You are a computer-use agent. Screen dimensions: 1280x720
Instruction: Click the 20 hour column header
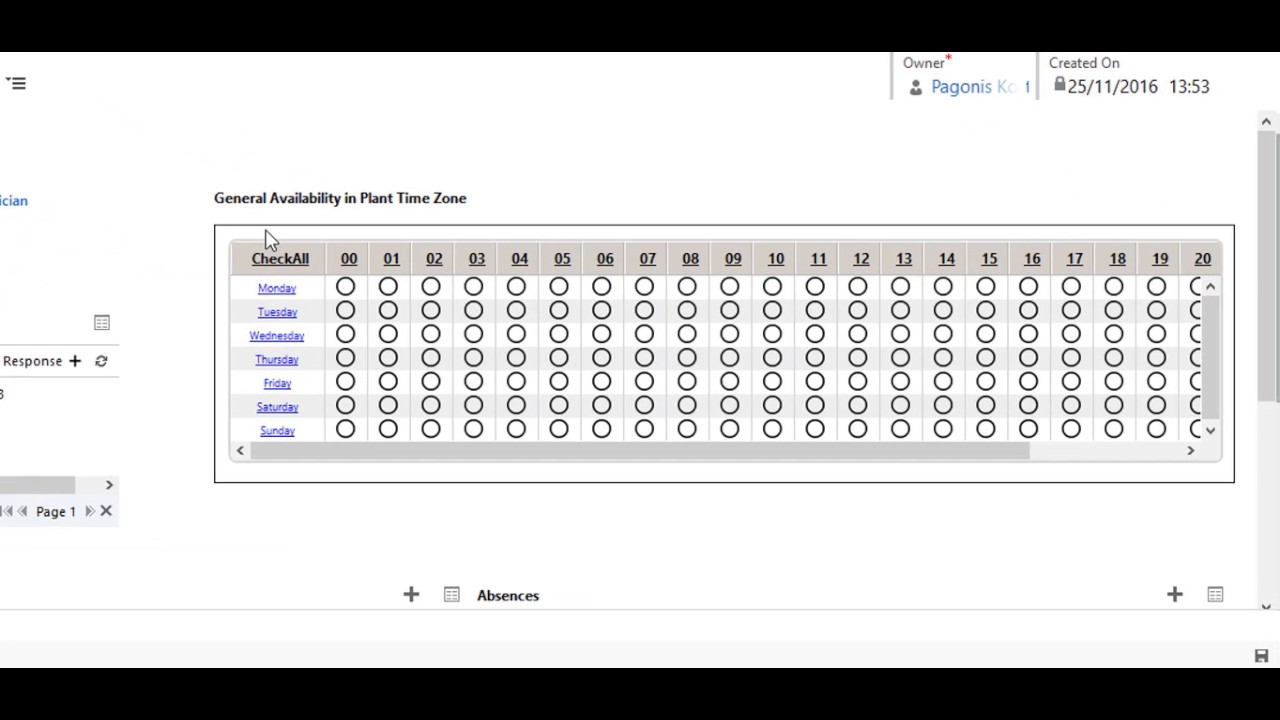point(1203,259)
